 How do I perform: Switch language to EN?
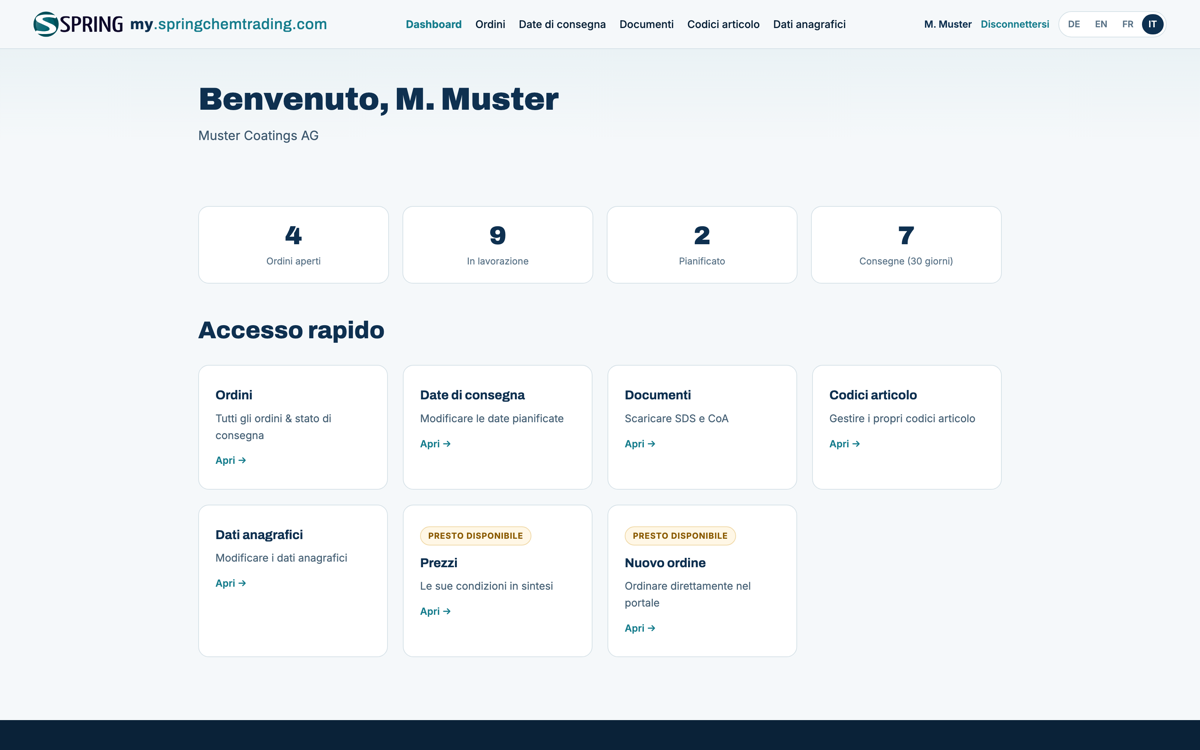click(x=1101, y=24)
